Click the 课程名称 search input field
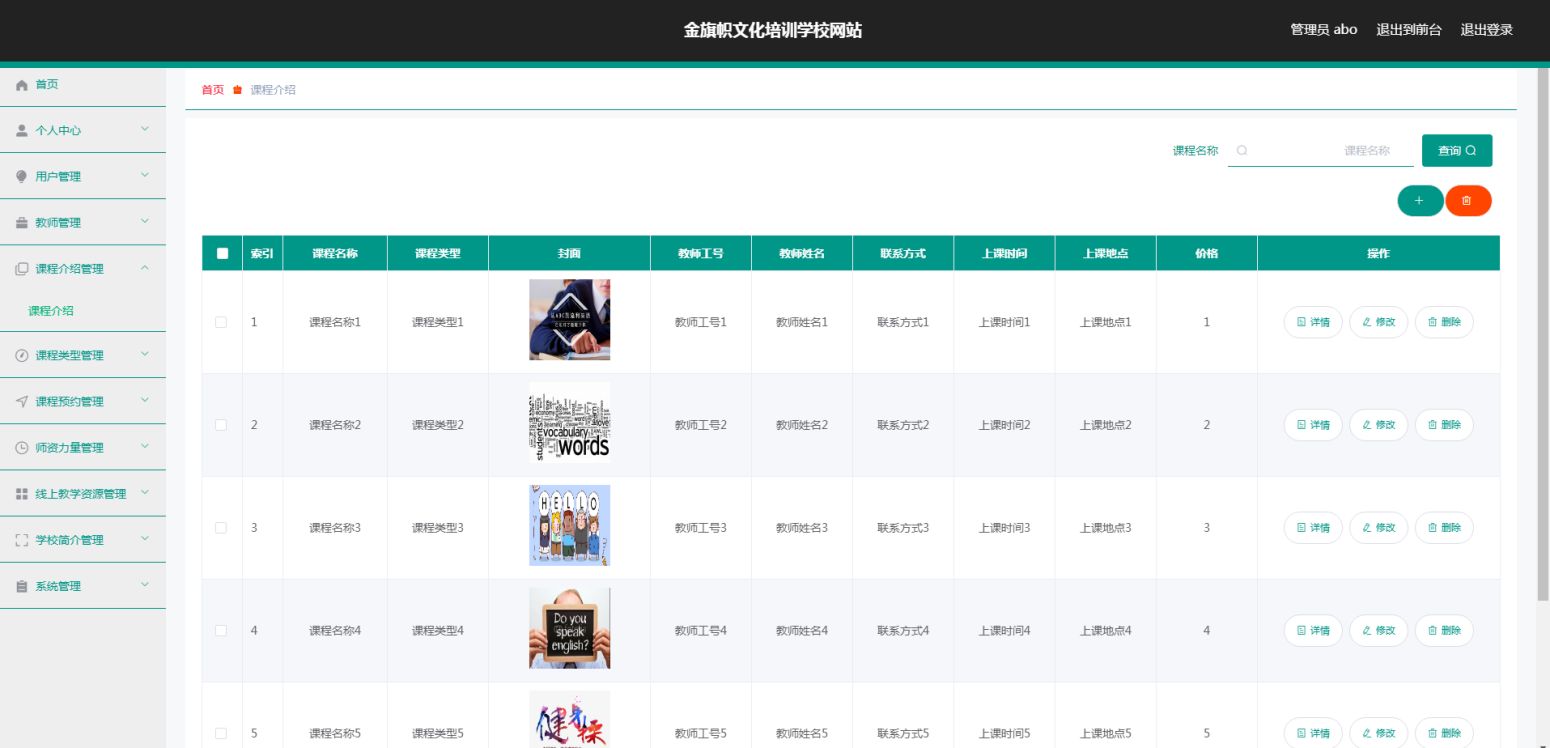Image resolution: width=1550 pixels, height=748 pixels. click(1321, 151)
